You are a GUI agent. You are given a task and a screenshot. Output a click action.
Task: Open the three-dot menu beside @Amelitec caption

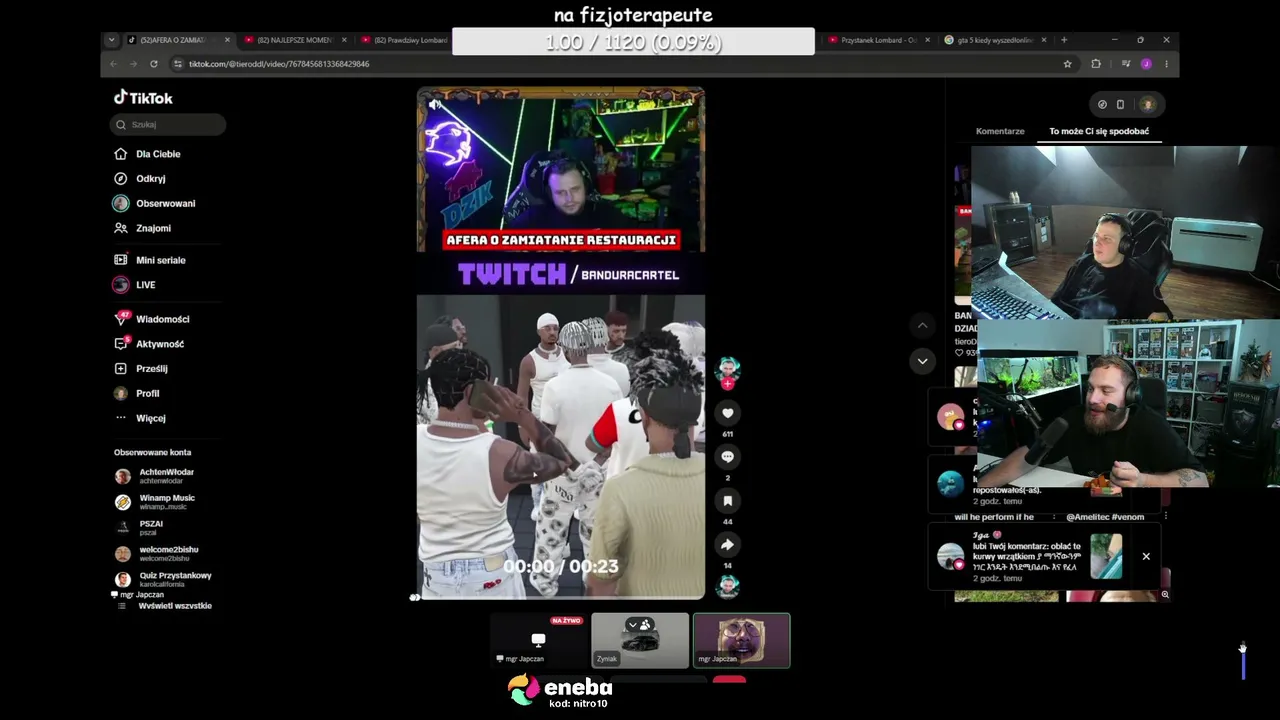click(1165, 517)
